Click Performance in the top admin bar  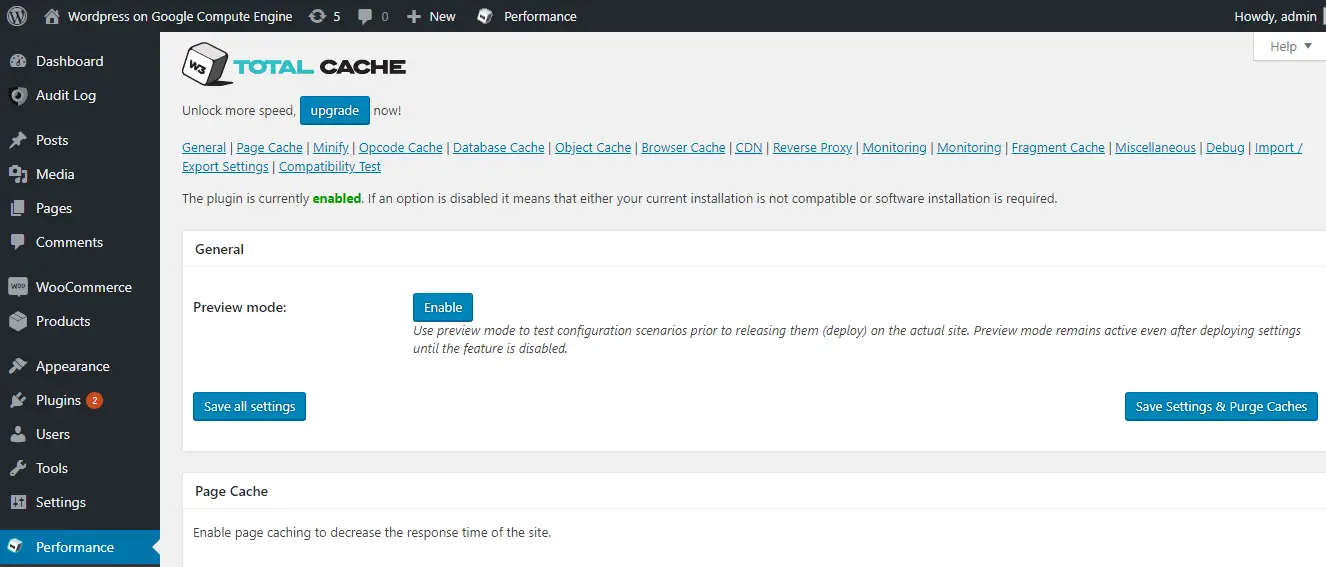[540, 16]
